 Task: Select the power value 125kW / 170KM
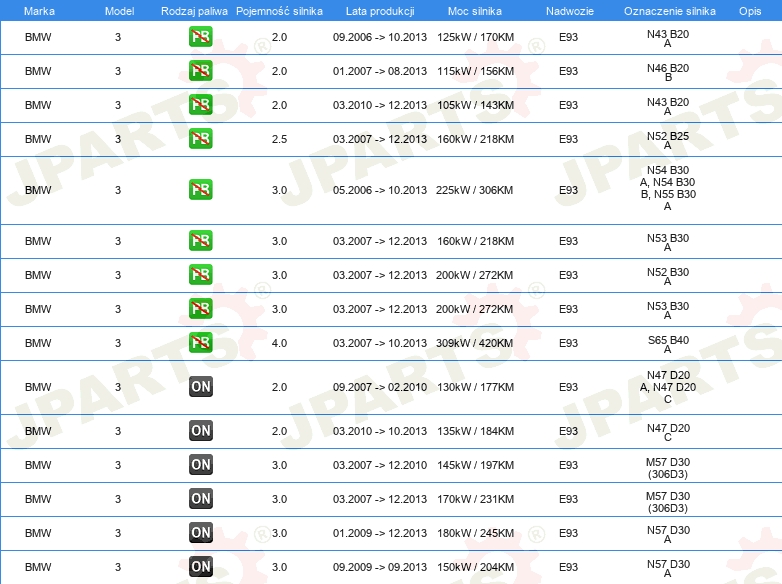click(x=475, y=37)
